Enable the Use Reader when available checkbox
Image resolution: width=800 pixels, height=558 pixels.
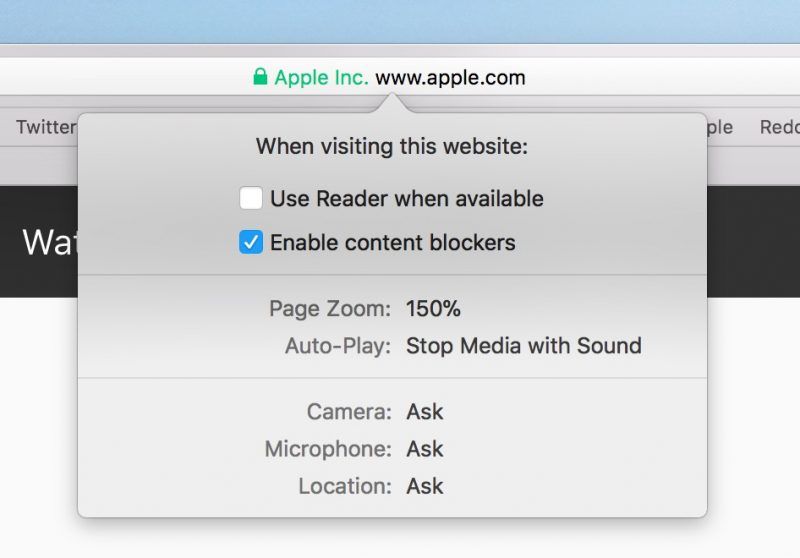[251, 199]
